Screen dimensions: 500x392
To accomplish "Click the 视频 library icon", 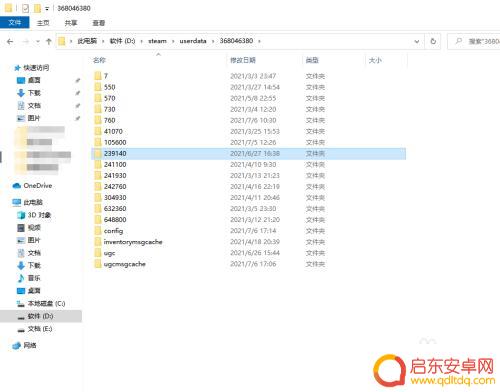I will pos(21,228).
